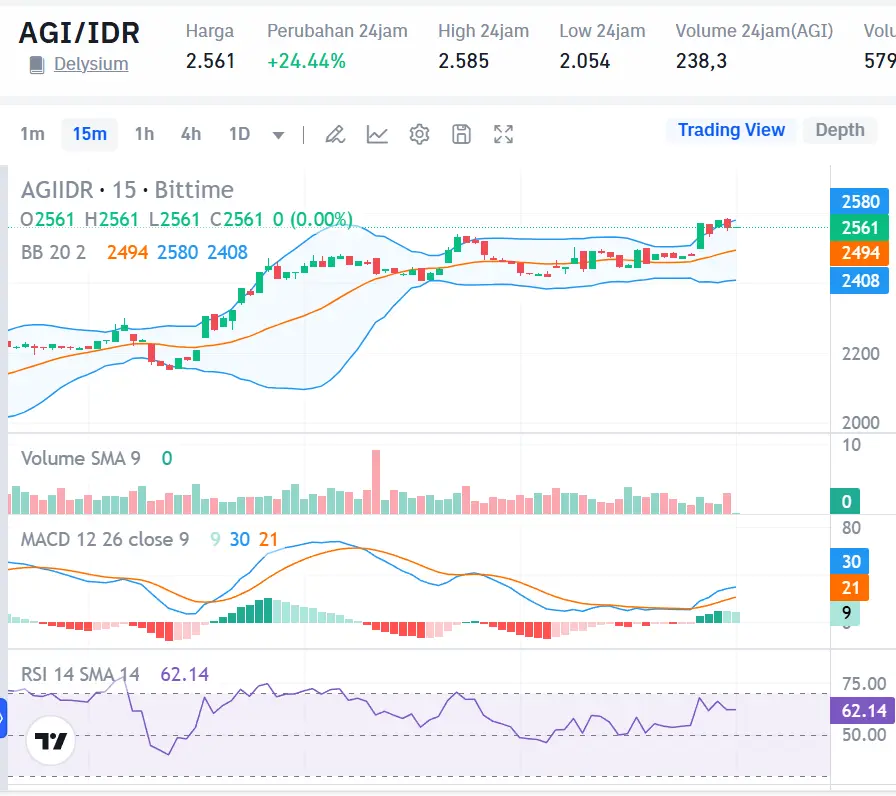The image size is (896, 796).
Task: Expand chart to fullscreen view
Action: tap(503, 133)
